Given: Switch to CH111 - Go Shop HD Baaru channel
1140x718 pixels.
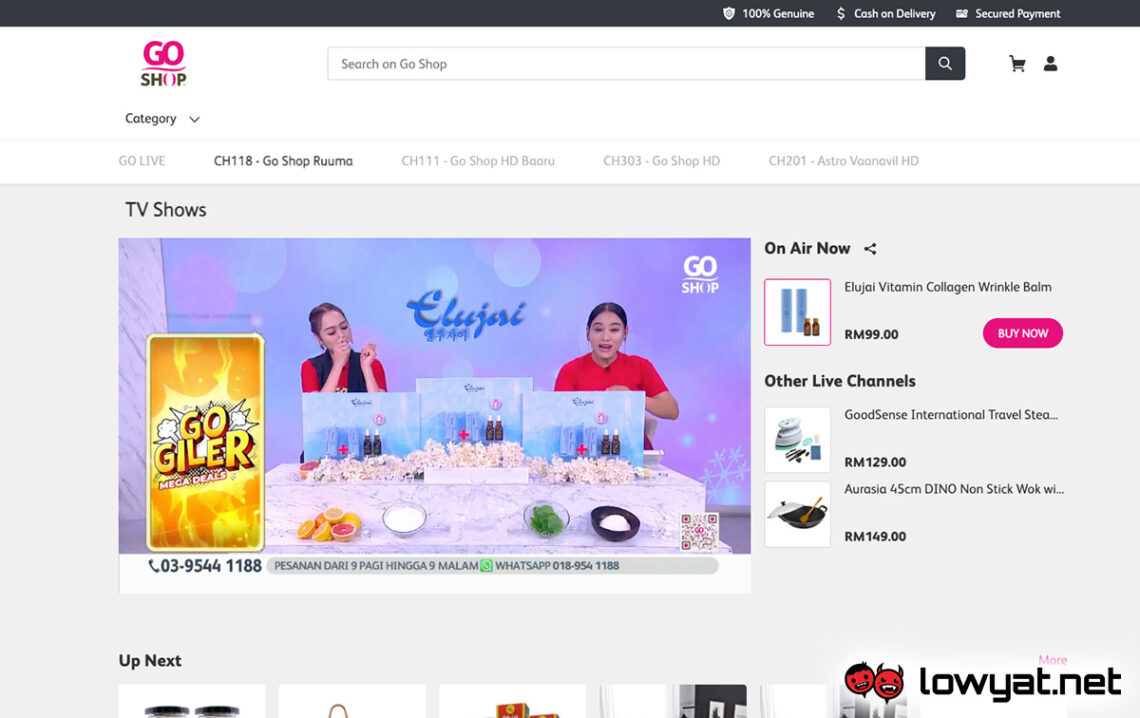Looking at the screenshot, I should [x=478, y=160].
